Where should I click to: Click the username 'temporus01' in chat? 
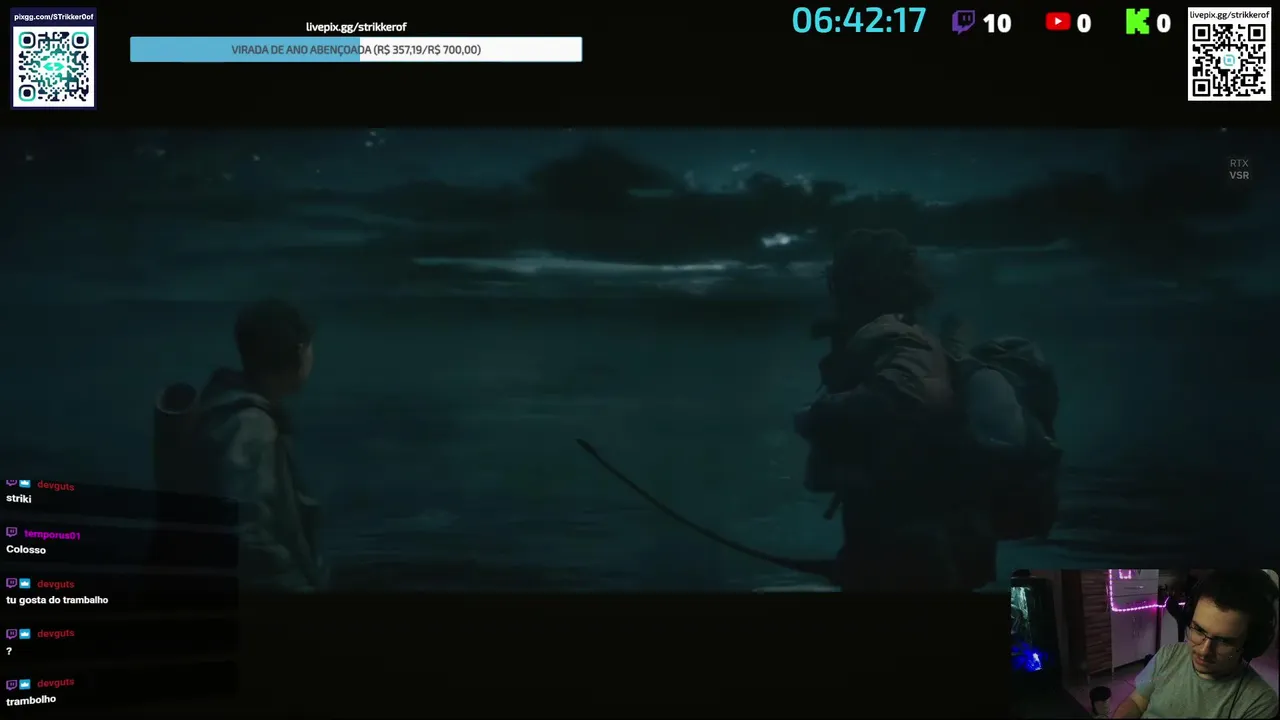coord(52,535)
